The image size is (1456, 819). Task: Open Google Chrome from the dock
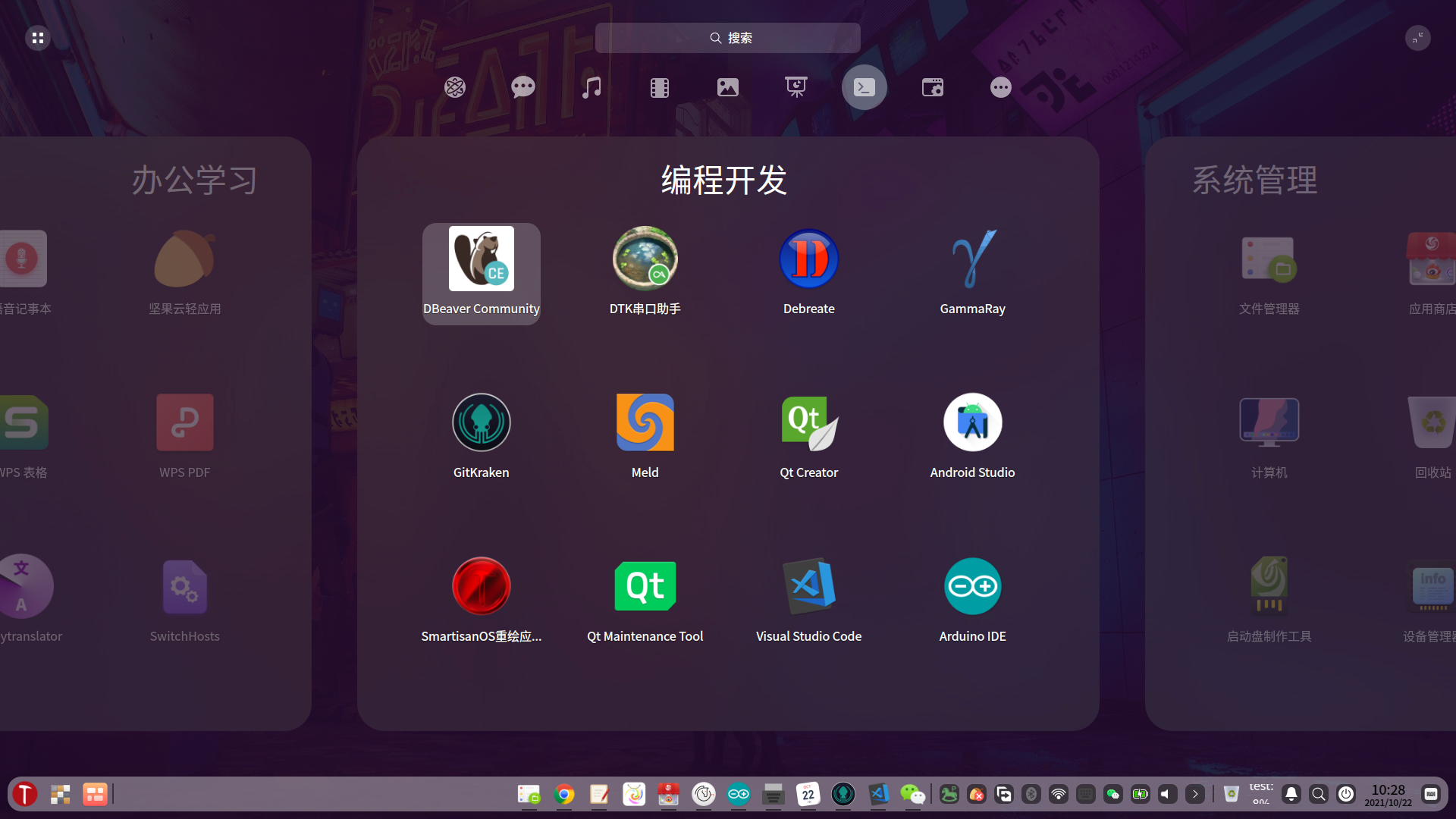point(564,794)
